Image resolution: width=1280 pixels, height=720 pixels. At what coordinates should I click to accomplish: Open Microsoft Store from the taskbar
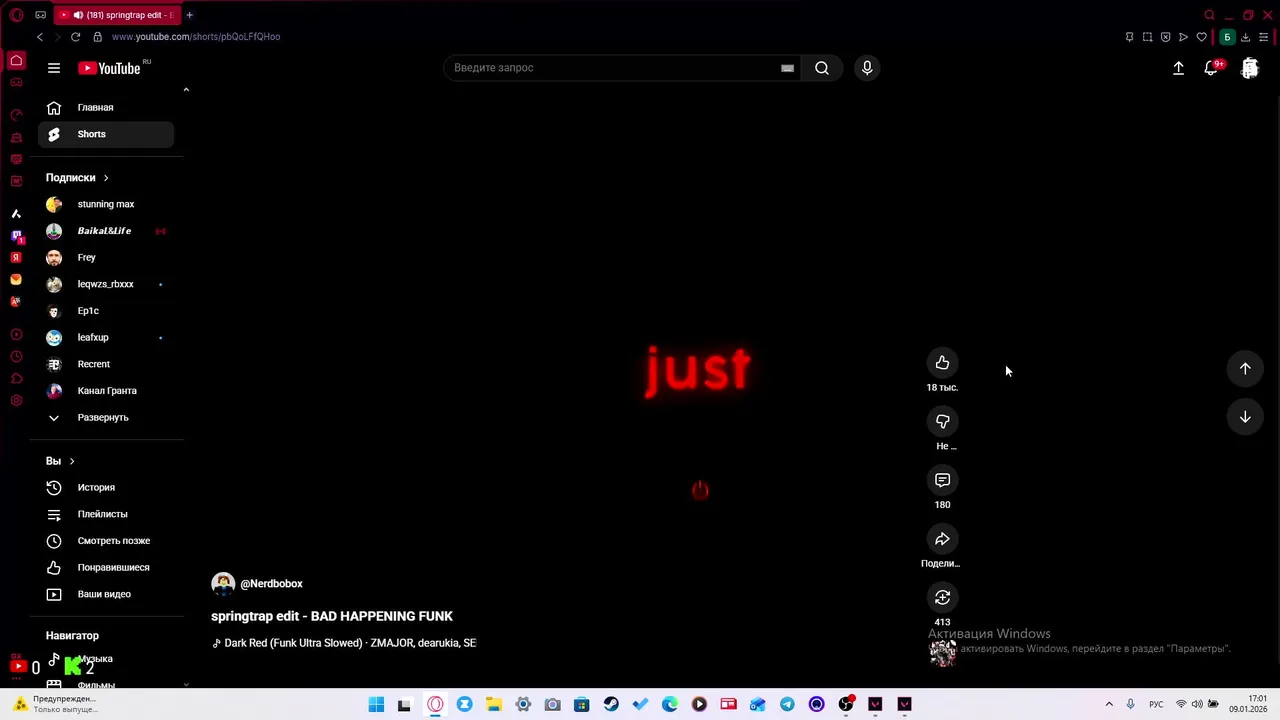click(x=582, y=705)
